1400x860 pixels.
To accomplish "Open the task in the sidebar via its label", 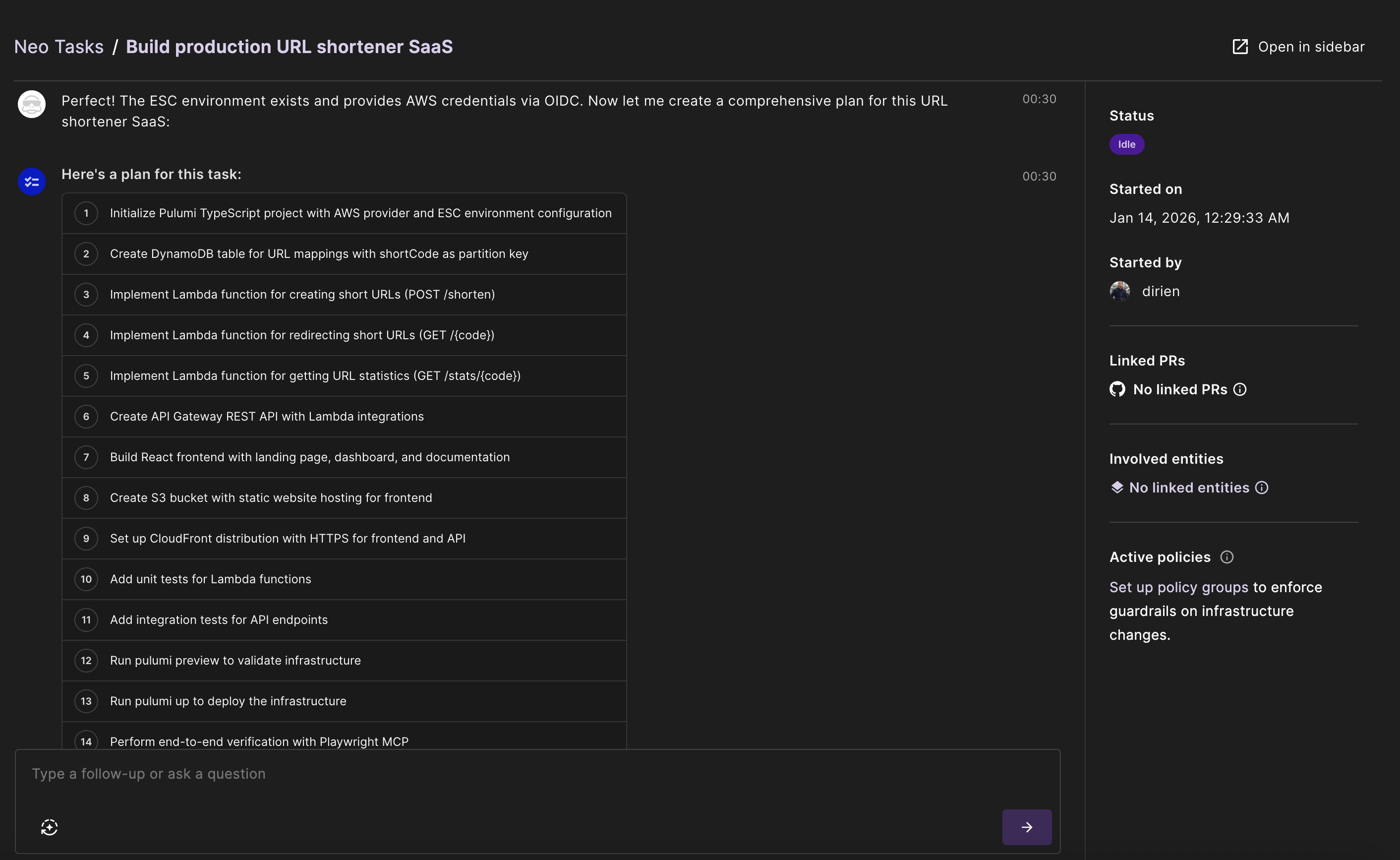I will tap(1311, 47).
